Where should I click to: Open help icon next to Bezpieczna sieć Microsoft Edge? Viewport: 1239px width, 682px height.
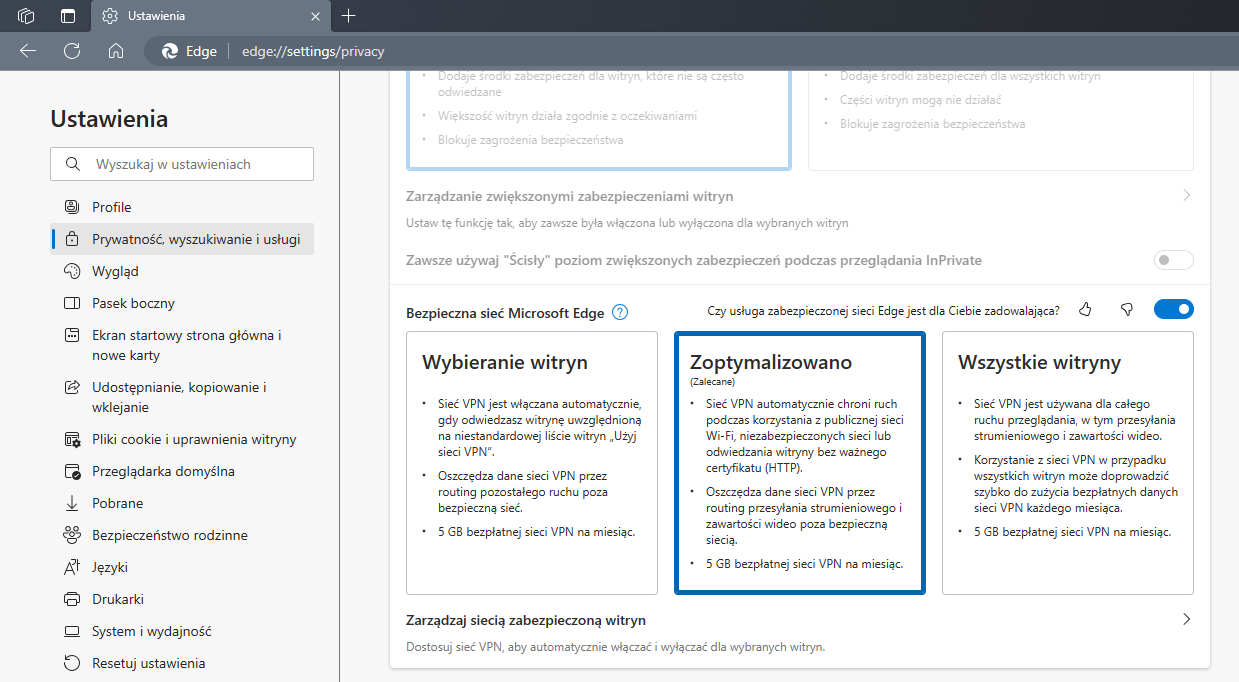tap(620, 312)
